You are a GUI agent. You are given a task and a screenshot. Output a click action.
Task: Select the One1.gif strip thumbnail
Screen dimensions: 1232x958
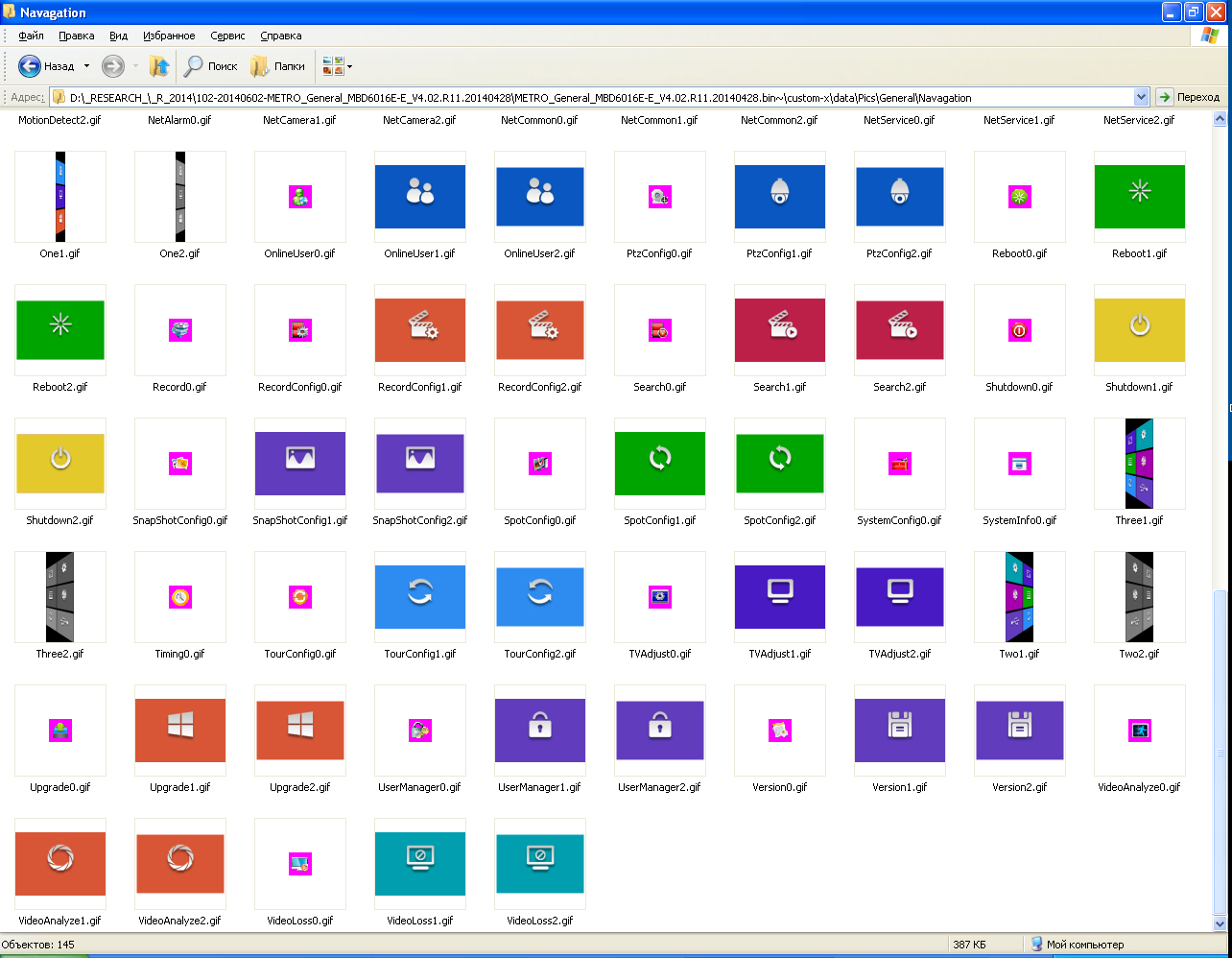[x=59, y=197]
